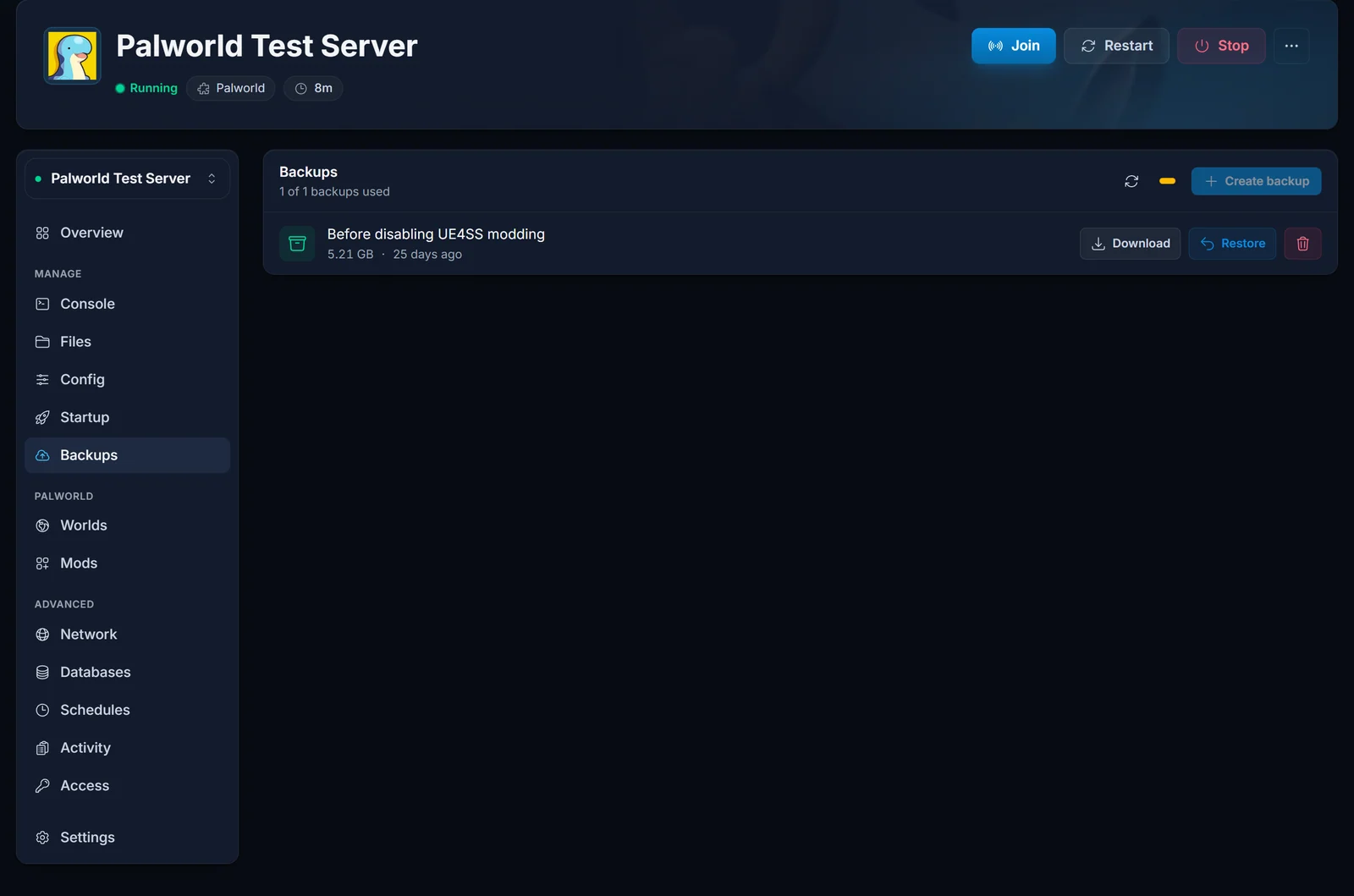Screen dimensions: 1354x896
Task: Open the Activity page
Action: (127, 748)
